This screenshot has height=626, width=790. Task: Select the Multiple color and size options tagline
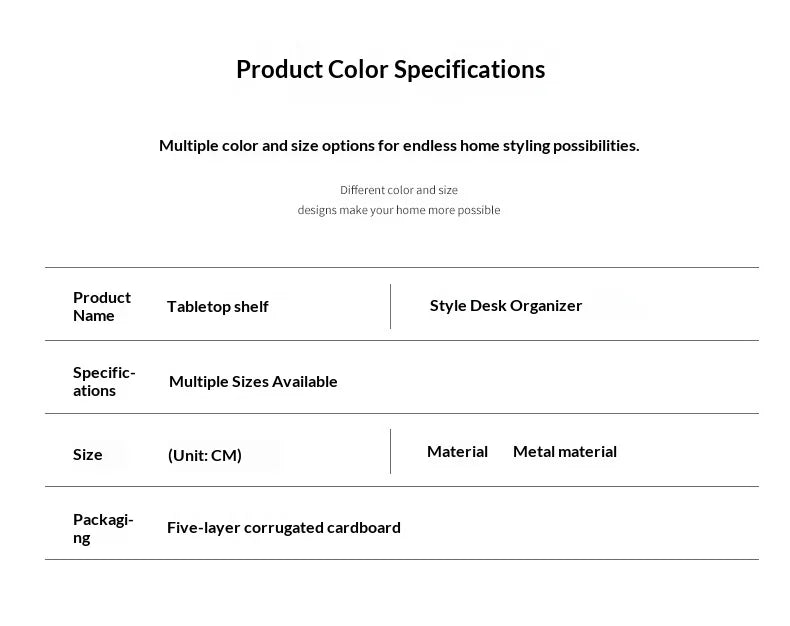[x=399, y=146]
